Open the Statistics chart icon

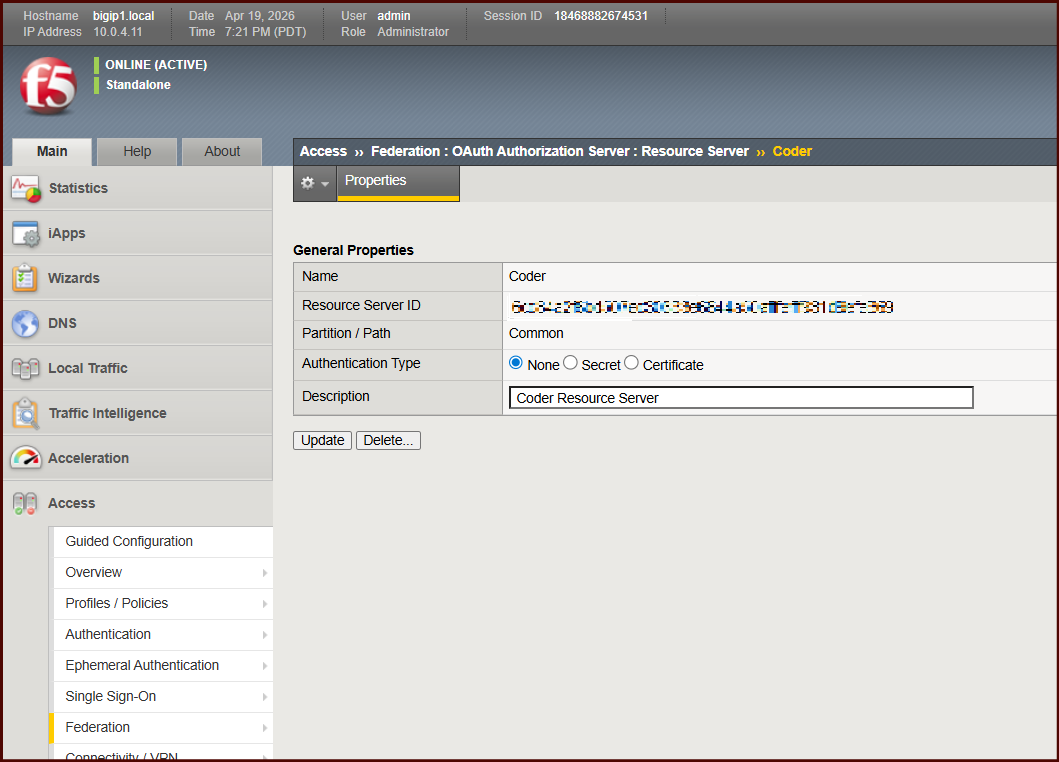pos(25,188)
